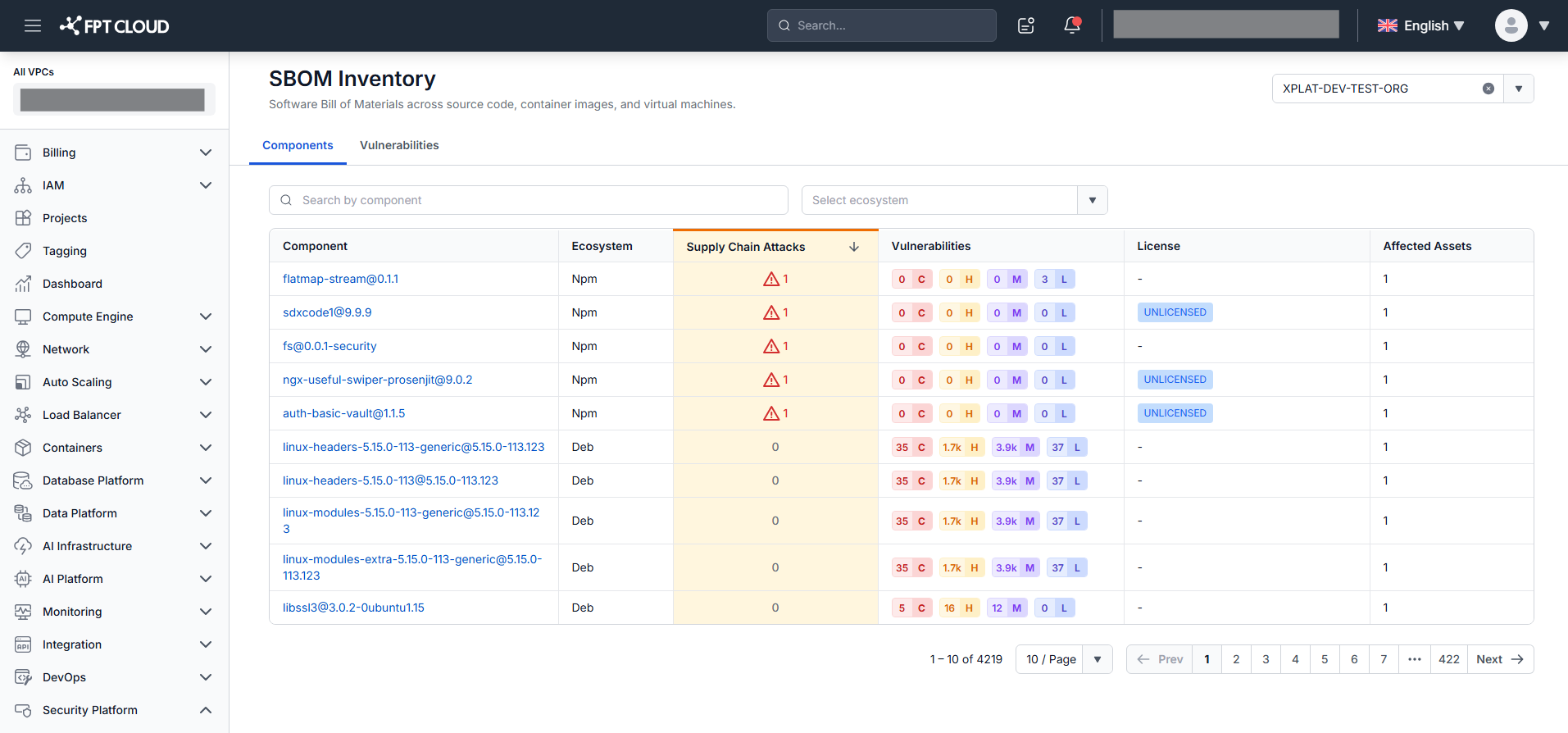Click the Security Platform icon
The height and width of the screenshot is (733, 1568).
click(x=23, y=710)
